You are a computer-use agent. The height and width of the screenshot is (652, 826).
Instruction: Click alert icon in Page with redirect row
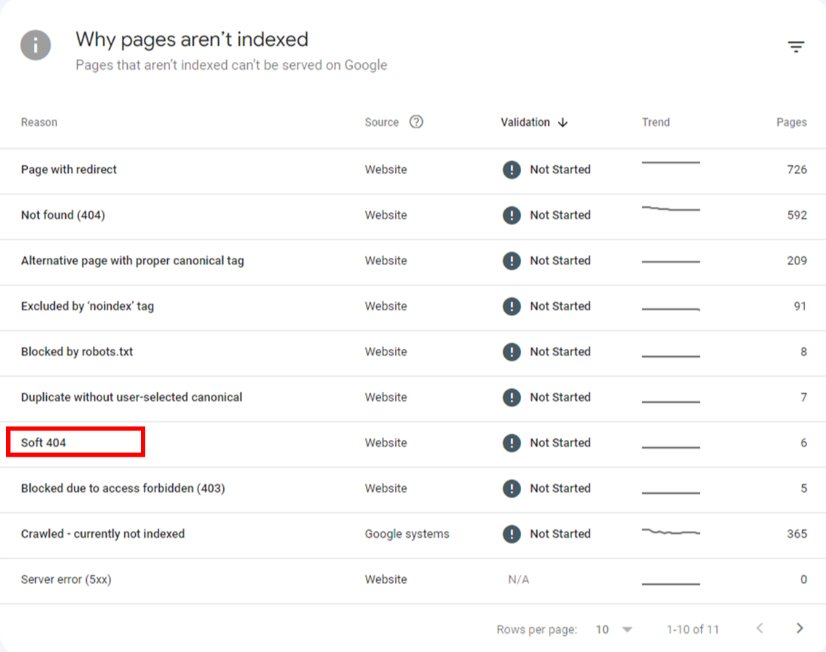(511, 170)
